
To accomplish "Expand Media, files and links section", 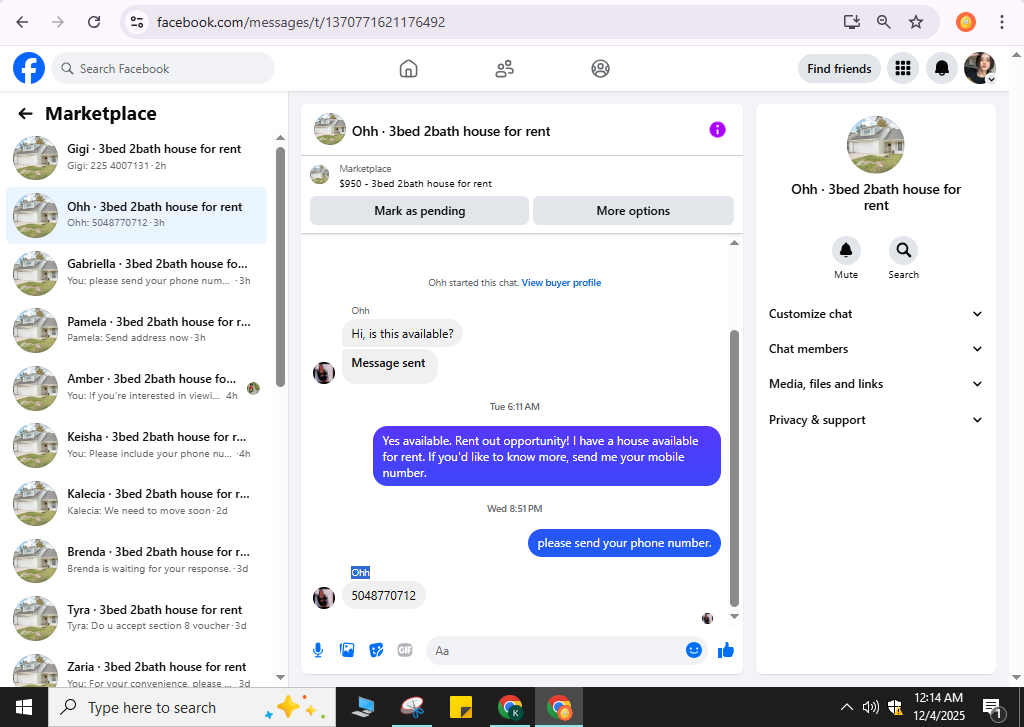I will [x=876, y=384].
